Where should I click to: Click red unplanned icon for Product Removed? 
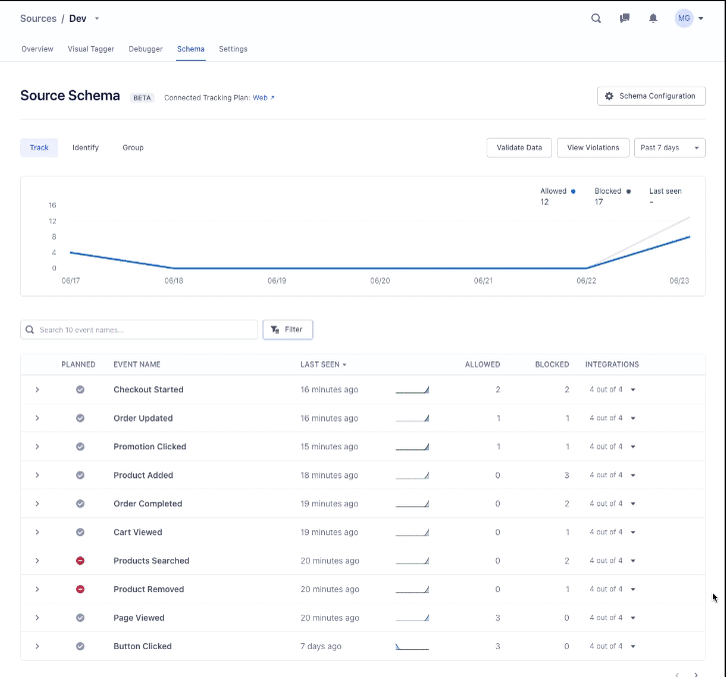(x=80, y=590)
